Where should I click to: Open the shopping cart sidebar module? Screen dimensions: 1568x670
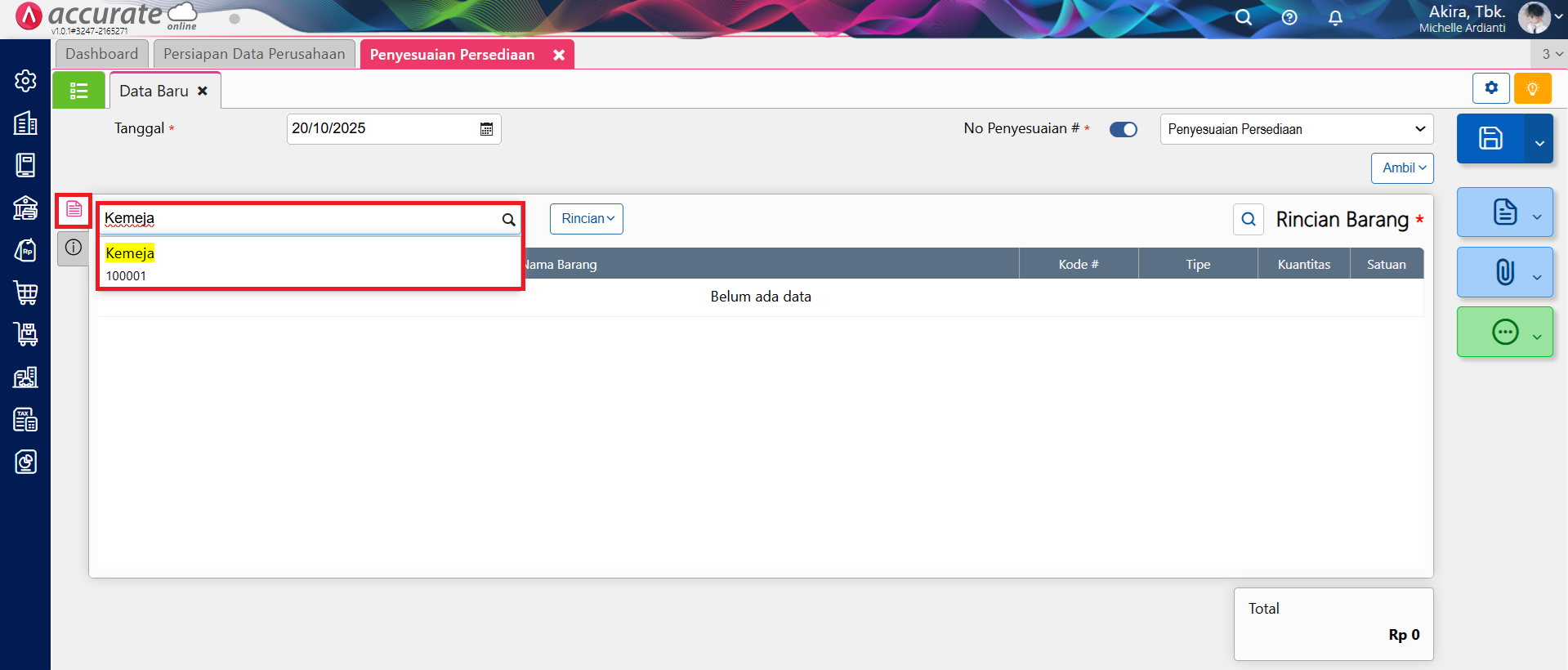coord(25,293)
